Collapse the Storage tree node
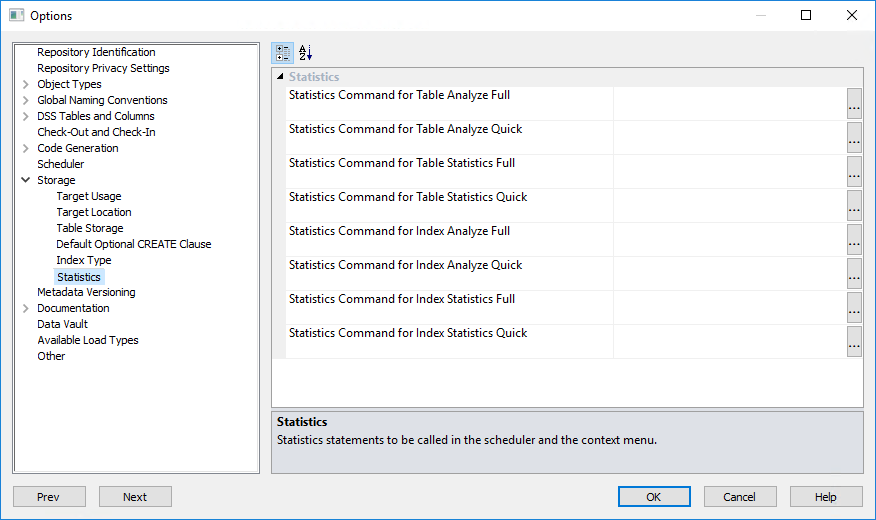The height and width of the screenshot is (520, 876). [25, 180]
